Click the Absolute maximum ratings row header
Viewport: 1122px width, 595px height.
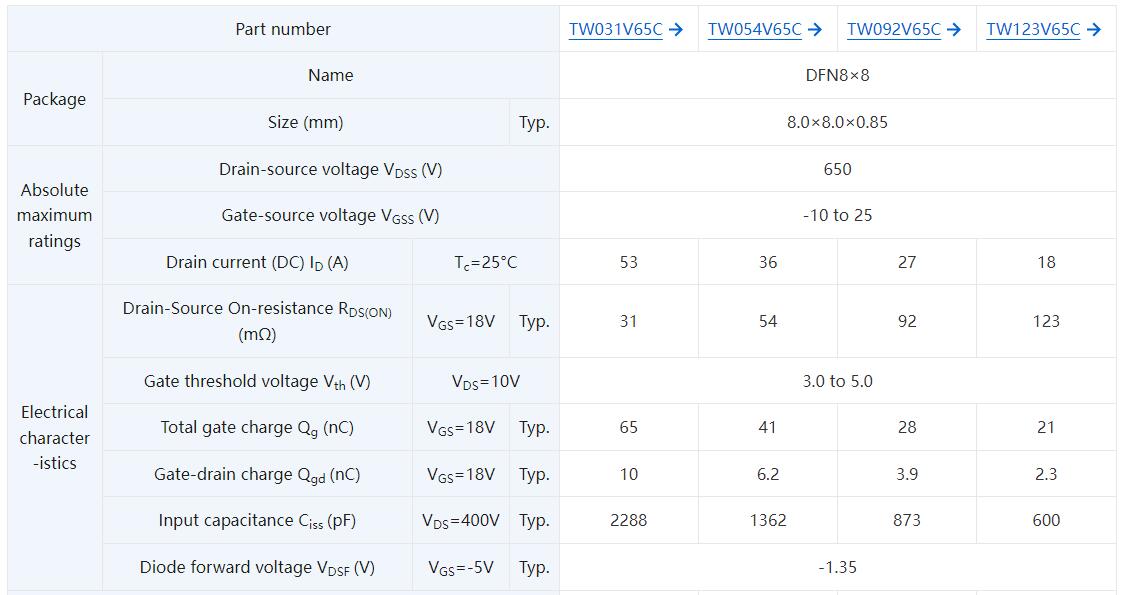click(54, 215)
